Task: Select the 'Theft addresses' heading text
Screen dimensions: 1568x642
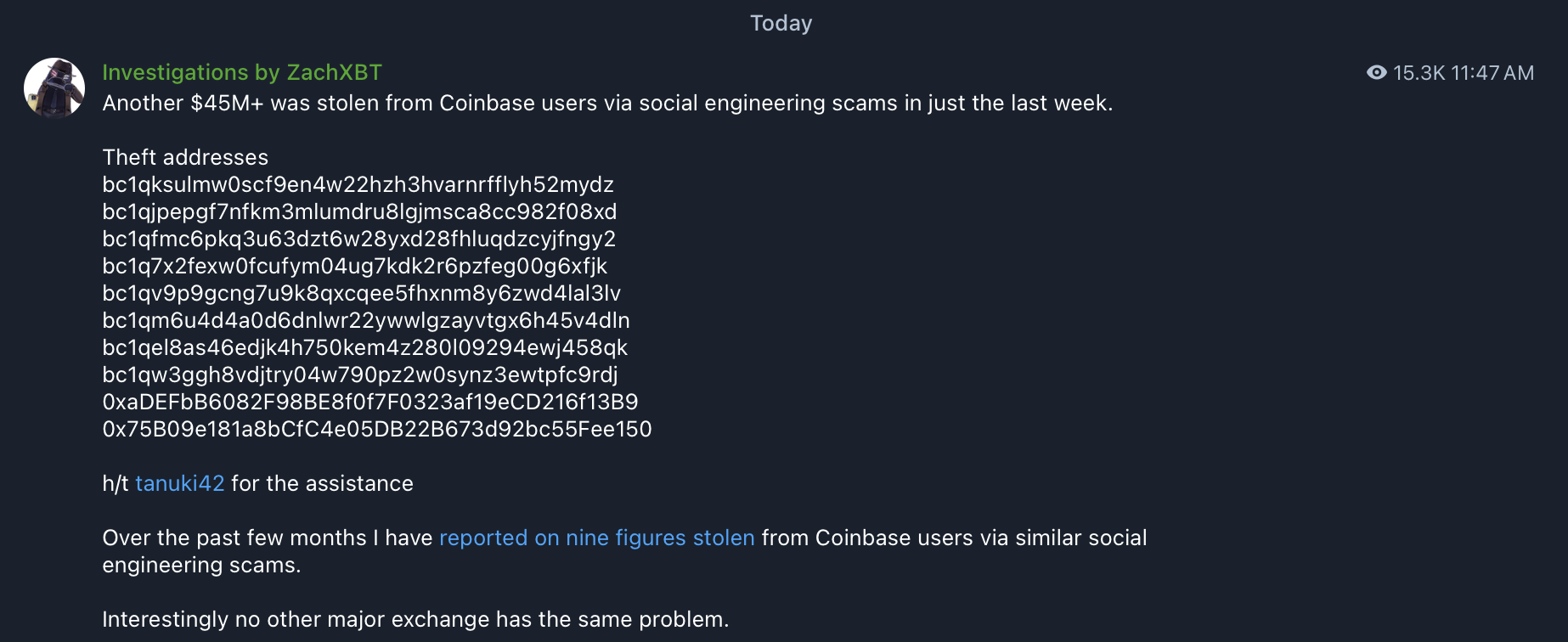Action: (x=184, y=157)
